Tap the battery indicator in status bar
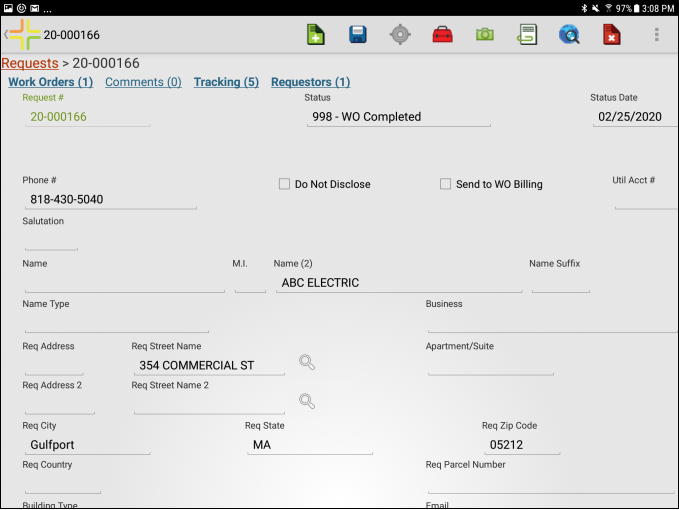This screenshot has width=679, height=510. click(636, 8)
